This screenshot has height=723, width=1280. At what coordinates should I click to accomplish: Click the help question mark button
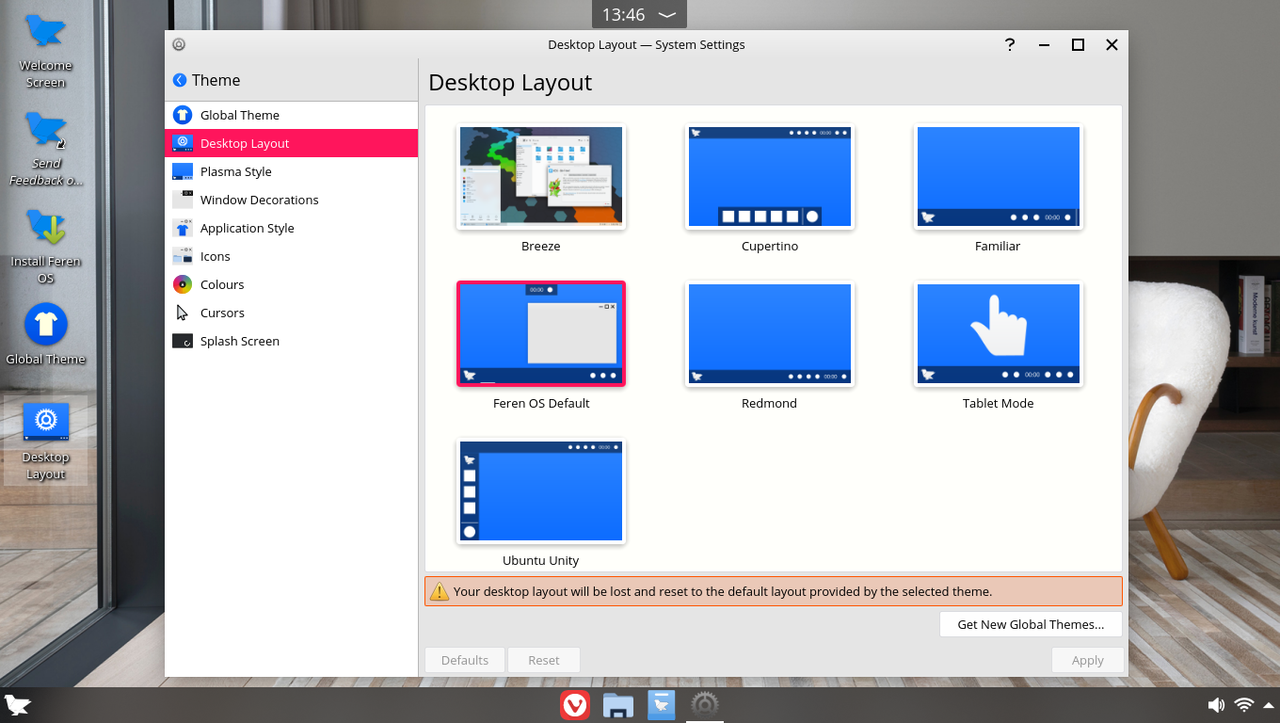click(x=1010, y=45)
